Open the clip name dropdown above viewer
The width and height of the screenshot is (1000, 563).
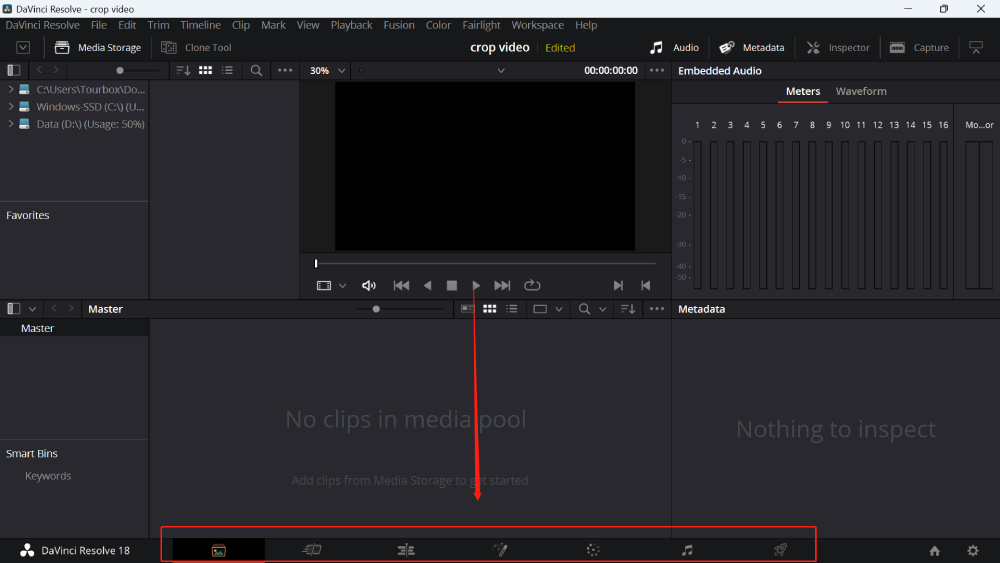click(x=501, y=71)
